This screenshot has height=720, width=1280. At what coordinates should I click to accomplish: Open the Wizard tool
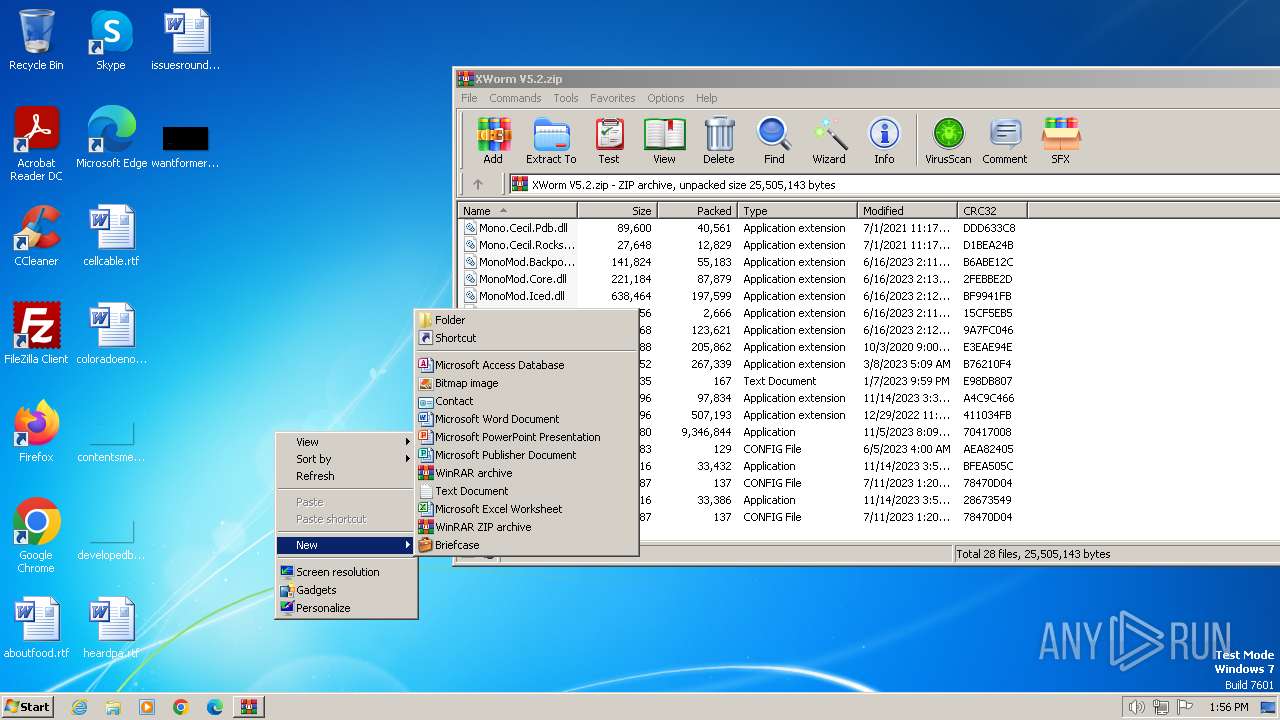click(829, 141)
